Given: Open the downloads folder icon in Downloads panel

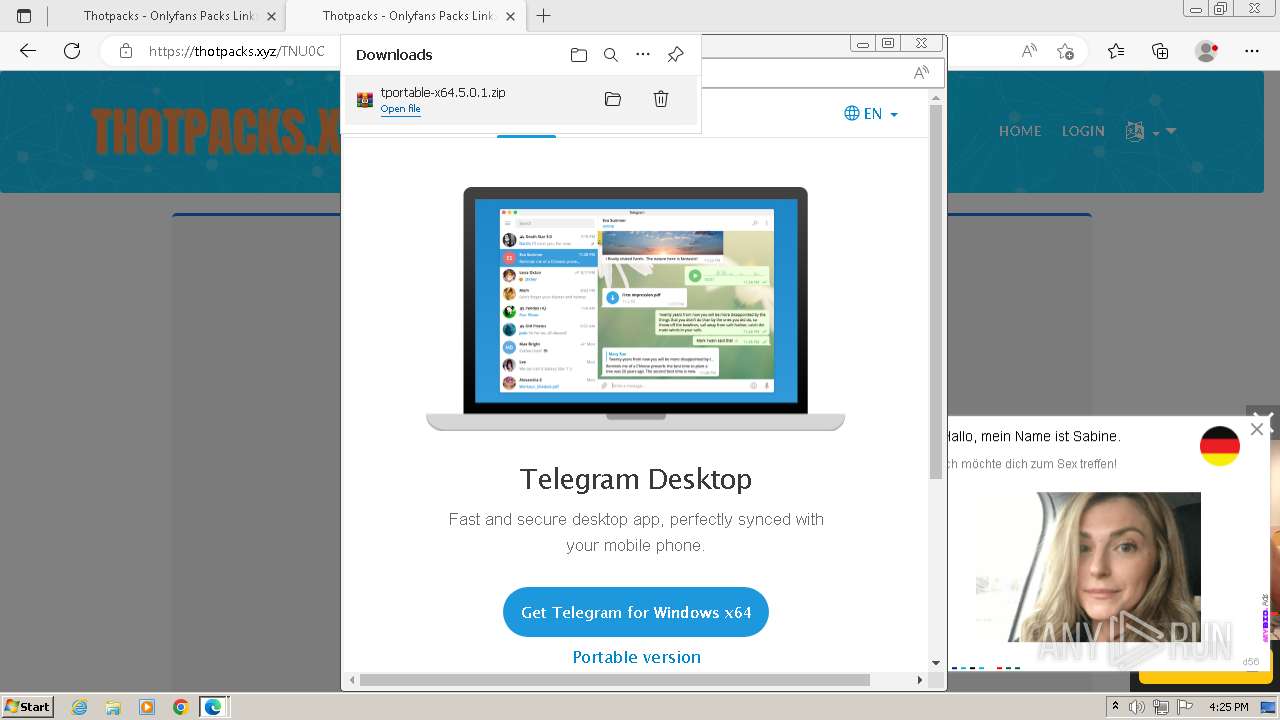Looking at the screenshot, I should pos(579,55).
